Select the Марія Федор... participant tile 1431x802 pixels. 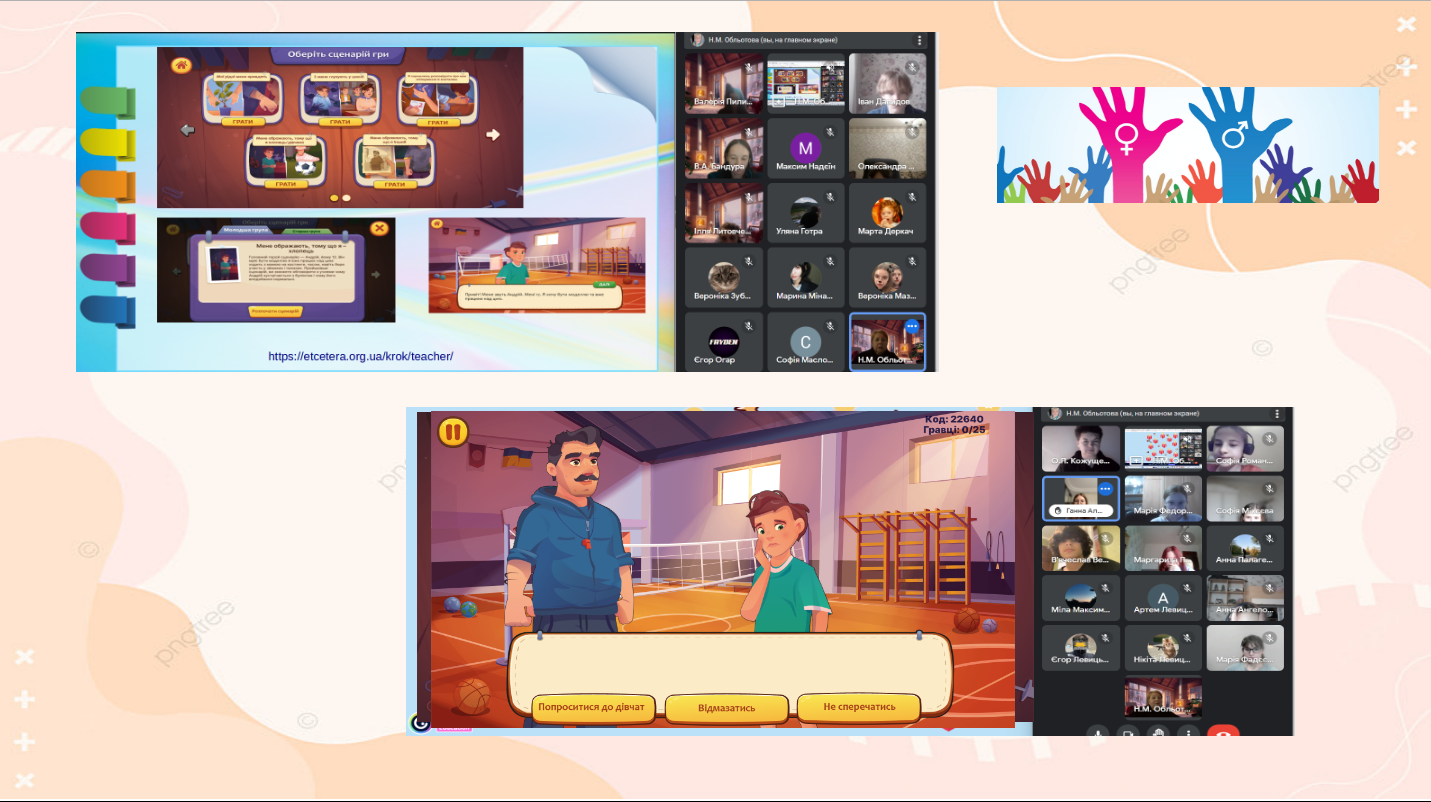coord(1163,498)
